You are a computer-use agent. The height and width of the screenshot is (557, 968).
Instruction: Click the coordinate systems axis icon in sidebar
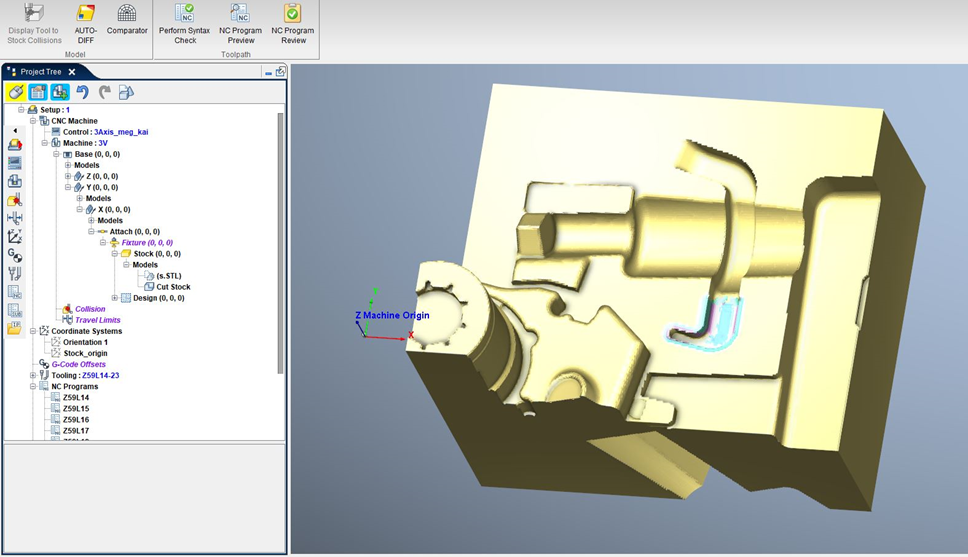[x=15, y=237]
